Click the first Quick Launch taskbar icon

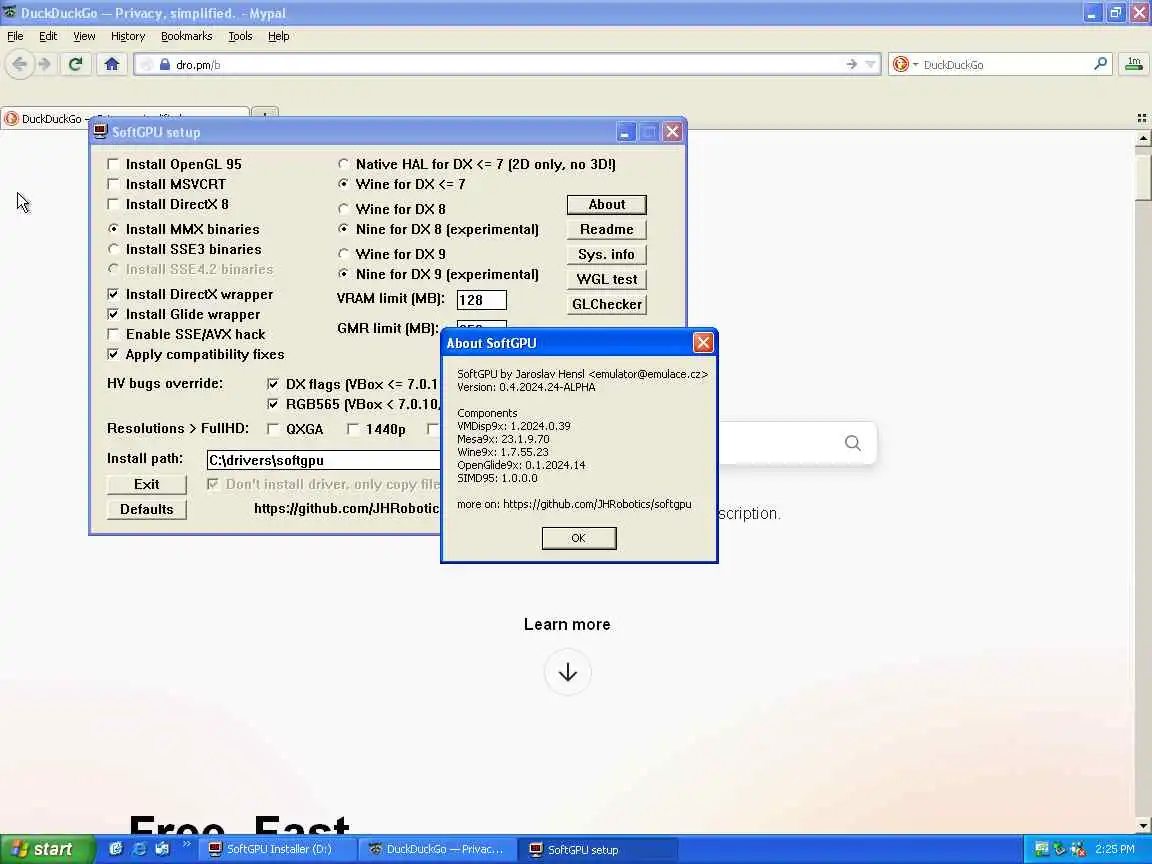pos(116,849)
